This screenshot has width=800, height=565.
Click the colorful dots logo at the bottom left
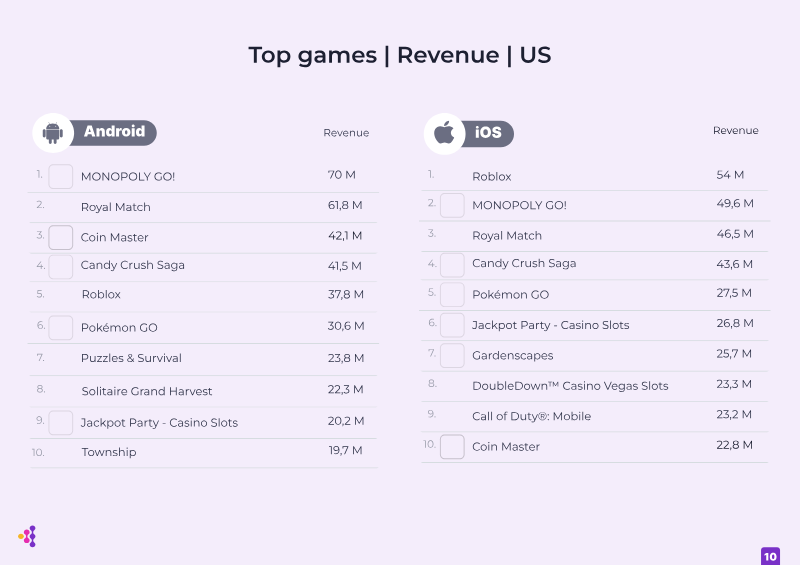point(28,536)
